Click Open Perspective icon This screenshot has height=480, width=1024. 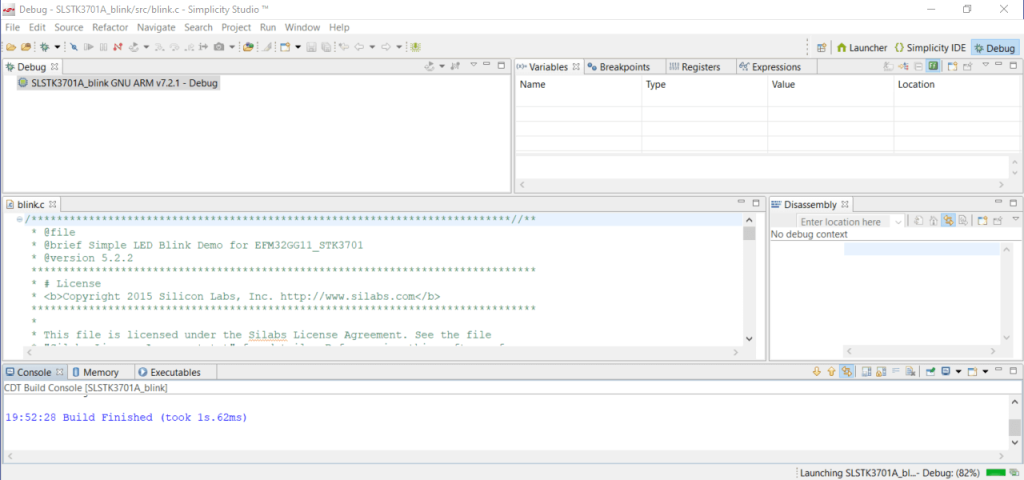(x=822, y=48)
